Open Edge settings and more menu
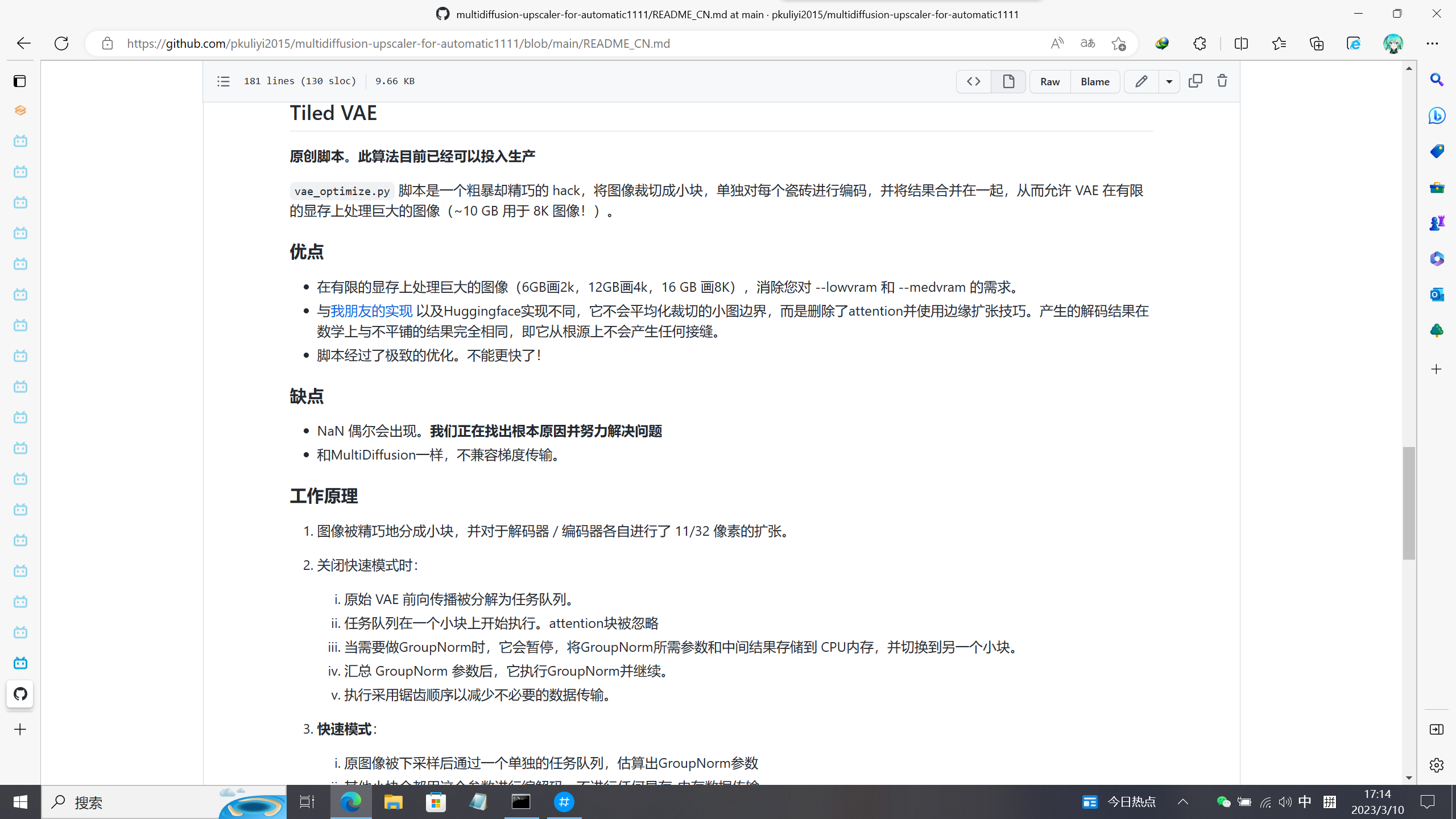1456x819 pixels. [1432, 43]
